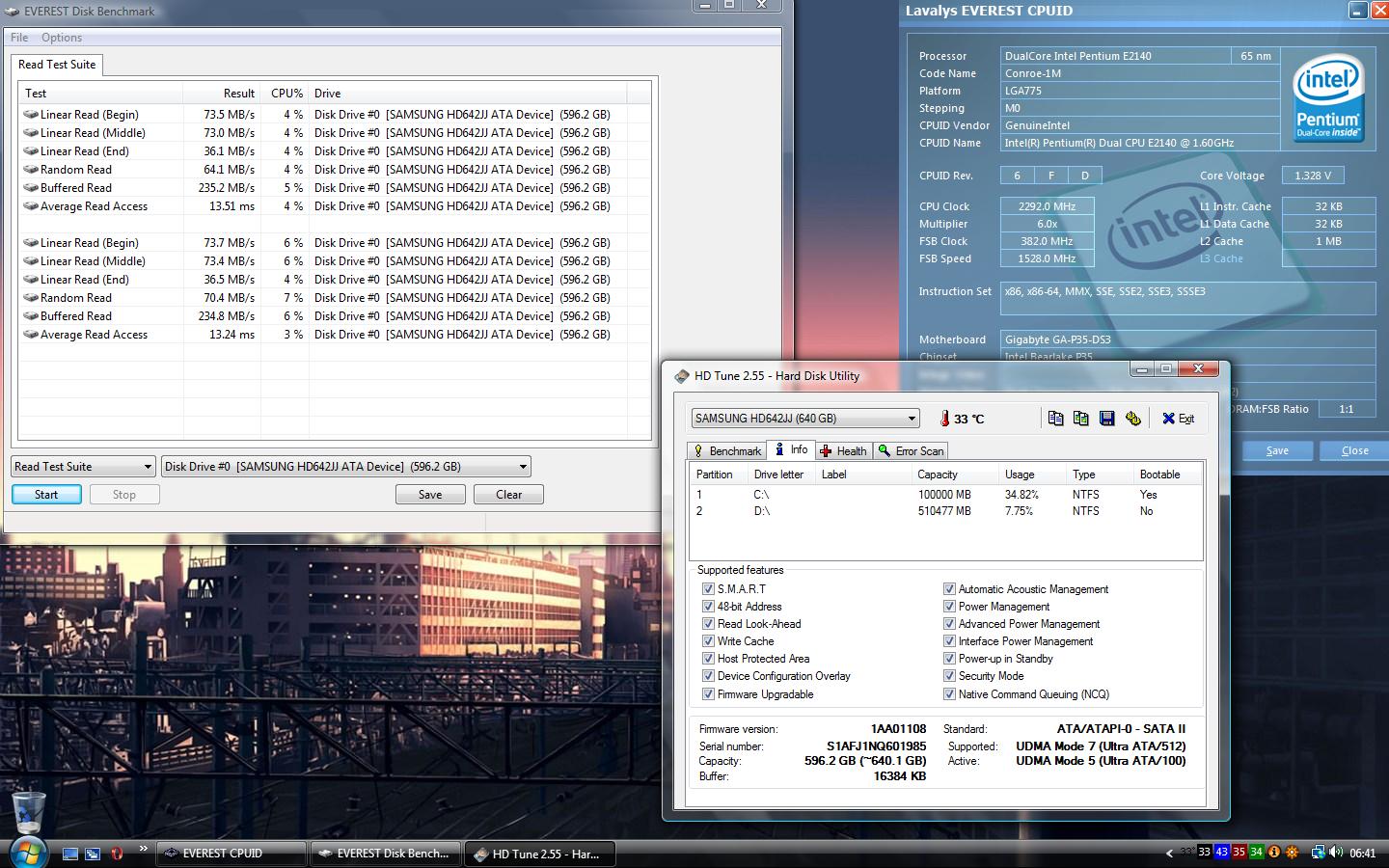
Task: Click the Save button in Disk Benchmark
Action: click(430, 494)
